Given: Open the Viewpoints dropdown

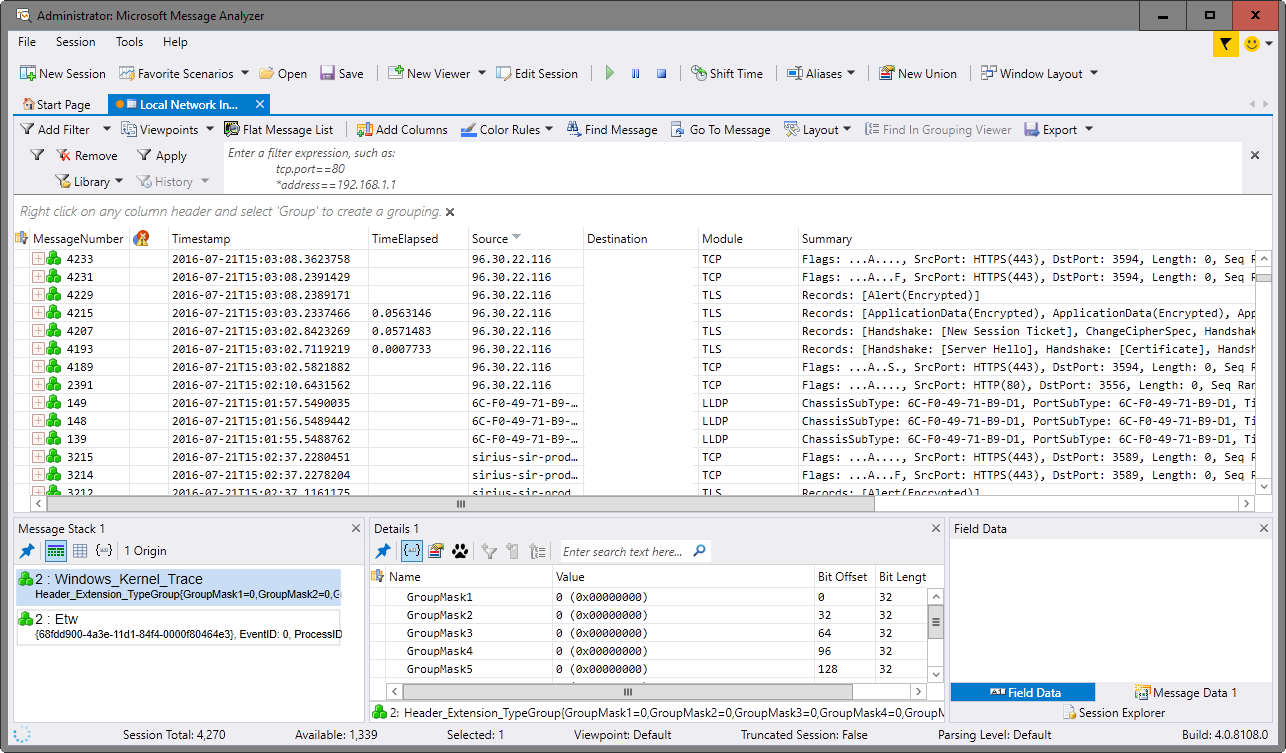Looking at the screenshot, I should [209, 129].
